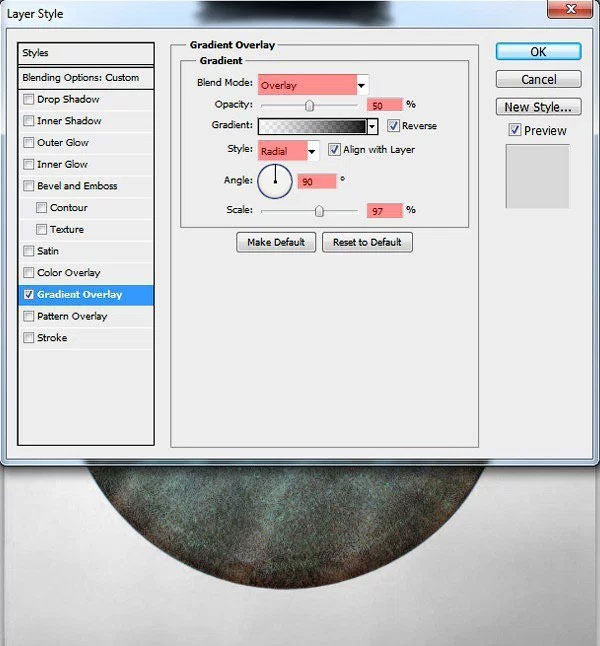Click the New Style... button
The height and width of the screenshot is (646, 600).
[x=539, y=107]
